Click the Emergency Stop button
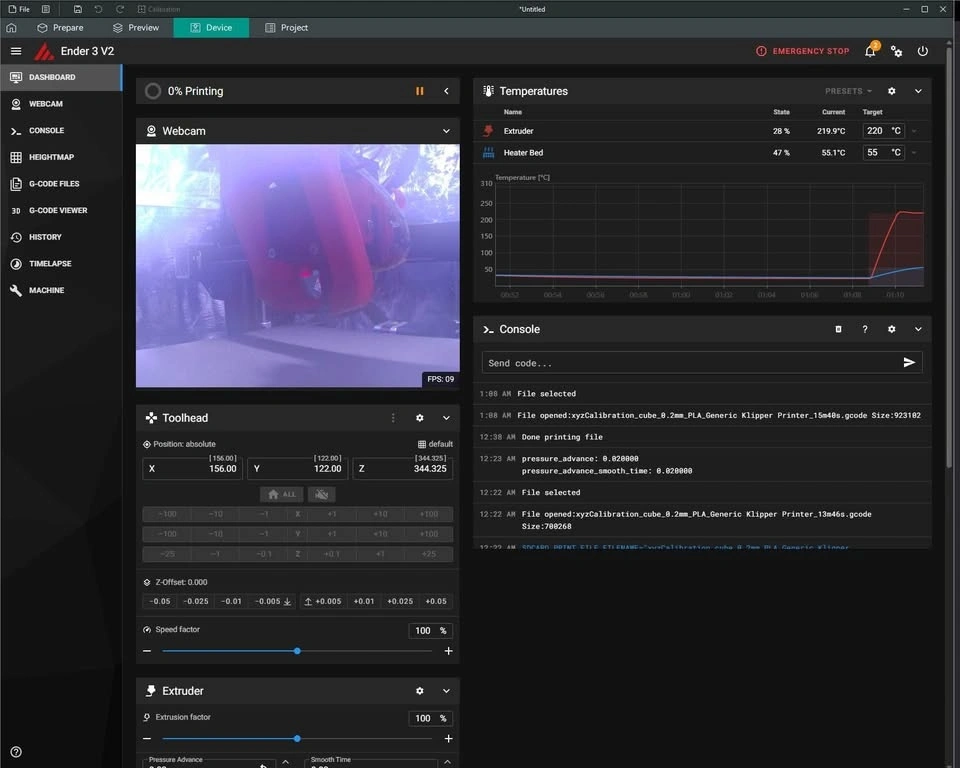The image size is (960, 768). (803, 51)
